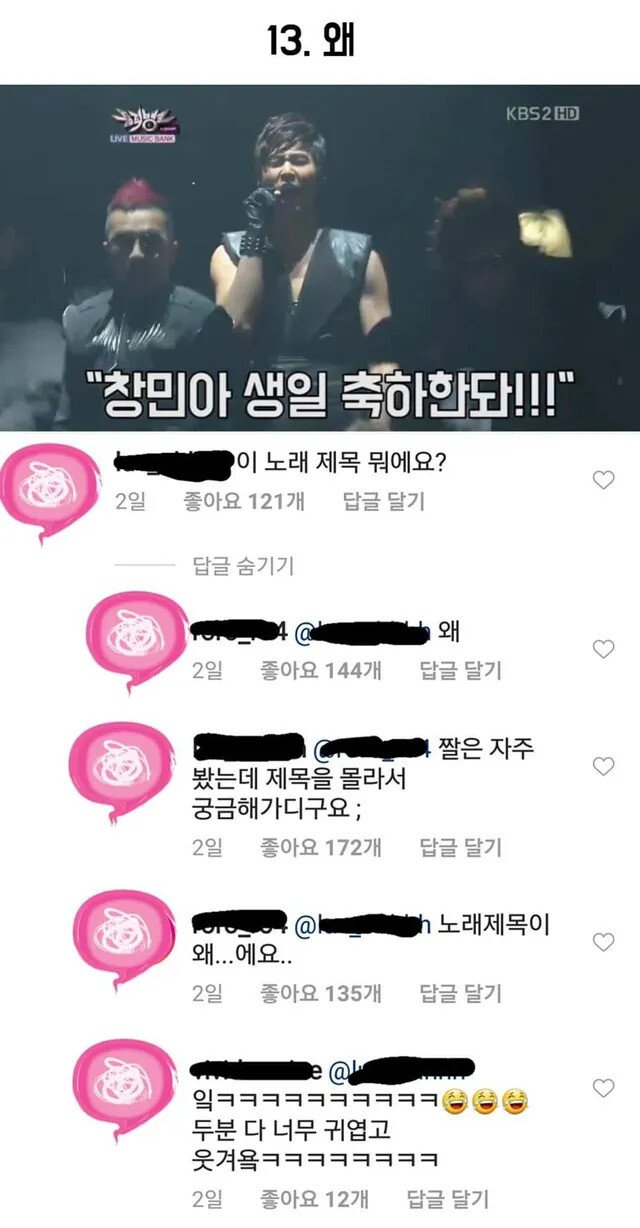Screen dimensions: 640x1228
Task: Open the KBS2 Music Bank video thumbnail
Action: [320, 258]
